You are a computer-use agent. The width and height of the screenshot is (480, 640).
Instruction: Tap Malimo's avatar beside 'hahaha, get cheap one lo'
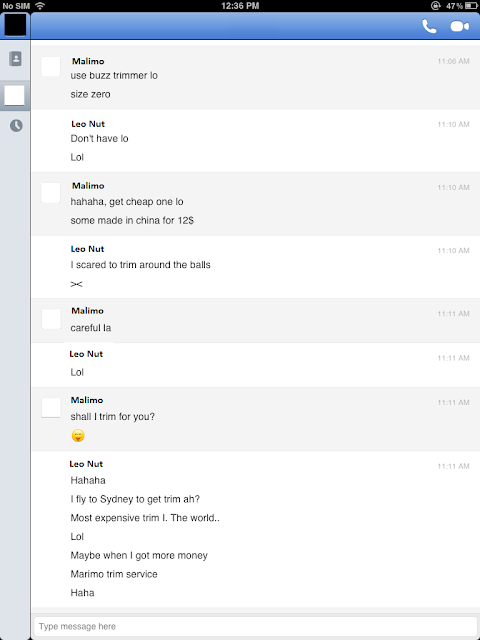pos(51,193)
